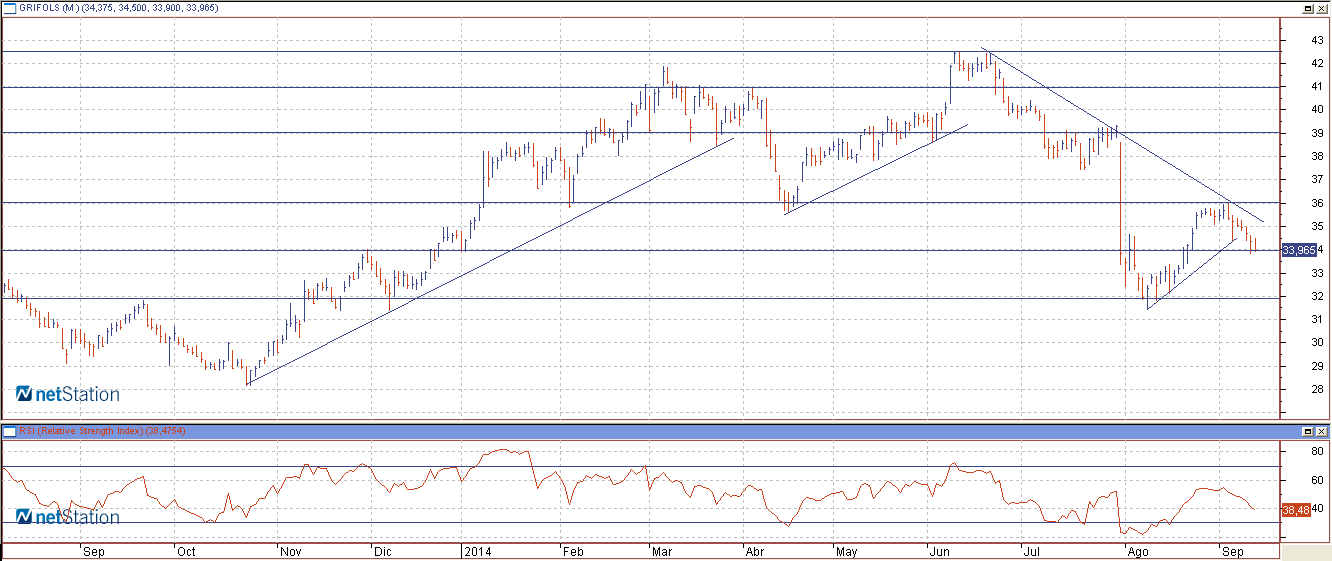Select the RSI overbought horizontal line at 70
Screen dimensions: 1332x561
point(640,466)
